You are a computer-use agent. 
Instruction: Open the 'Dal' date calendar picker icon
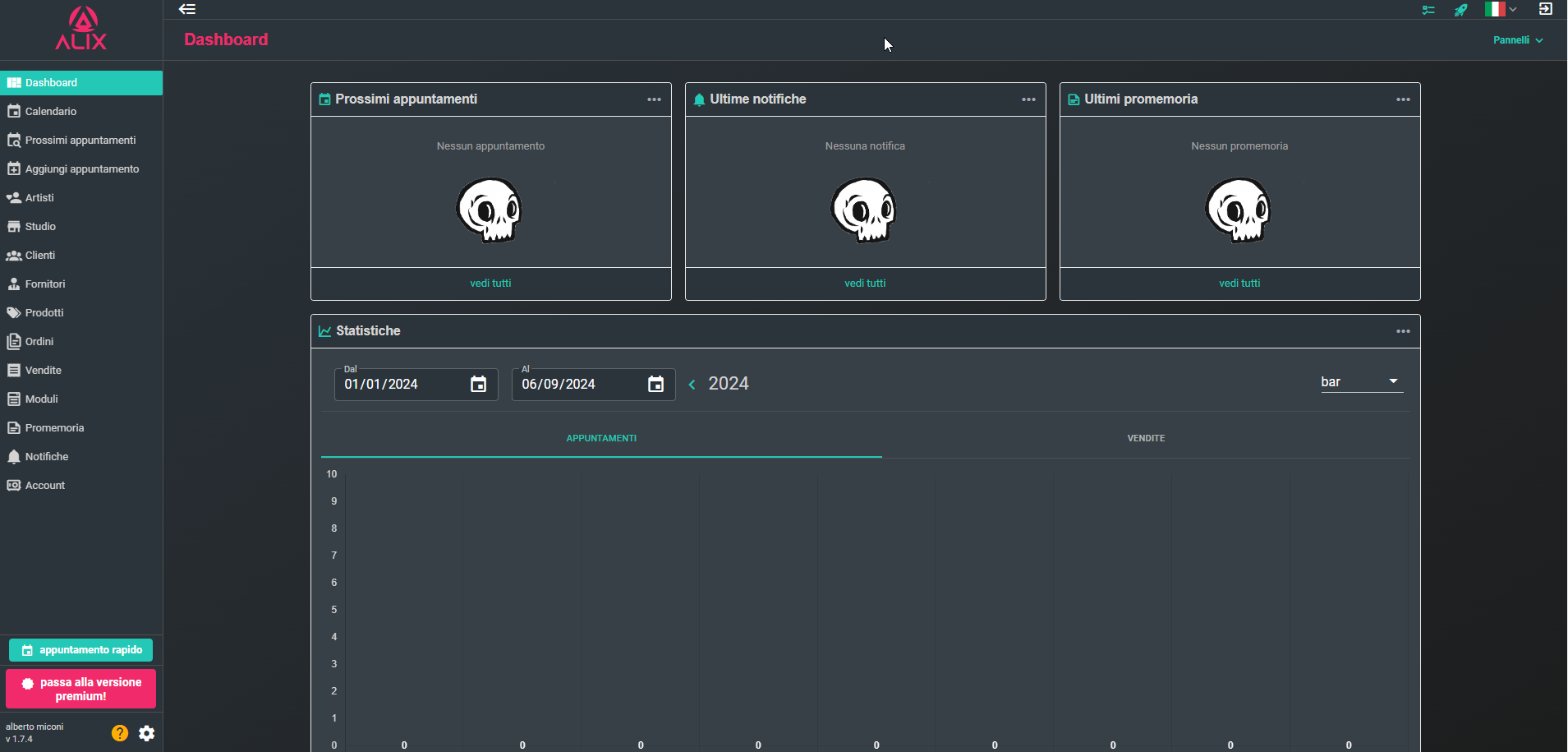(x=478, y=385)
